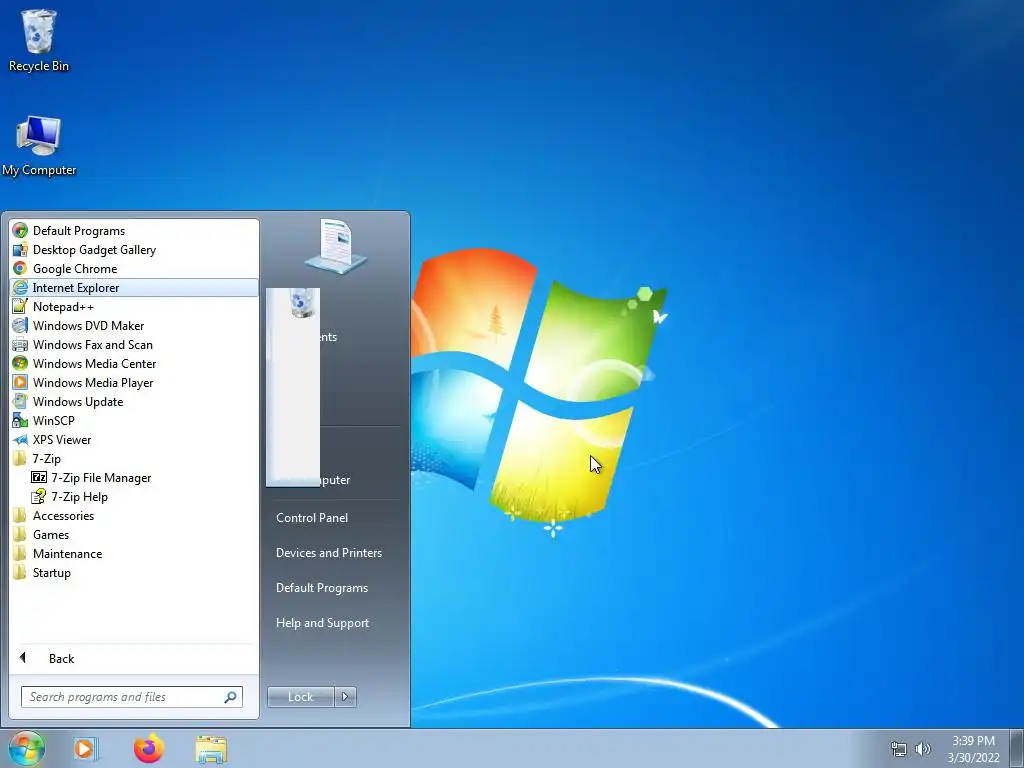Image resolution: width=1024 pixels, height=768 pixels.
Task: Click the 7-Zip Help icon
Action: [39, 496]
